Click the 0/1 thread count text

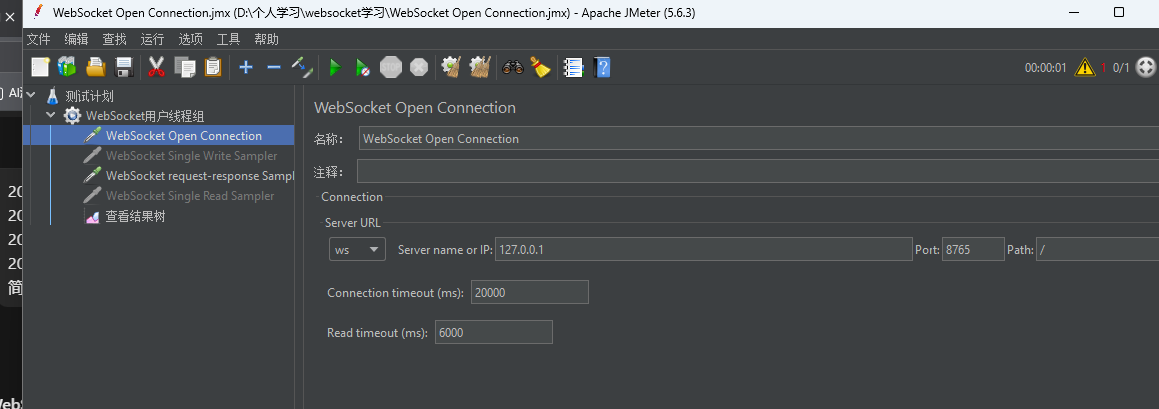[x=1121, y=68]
